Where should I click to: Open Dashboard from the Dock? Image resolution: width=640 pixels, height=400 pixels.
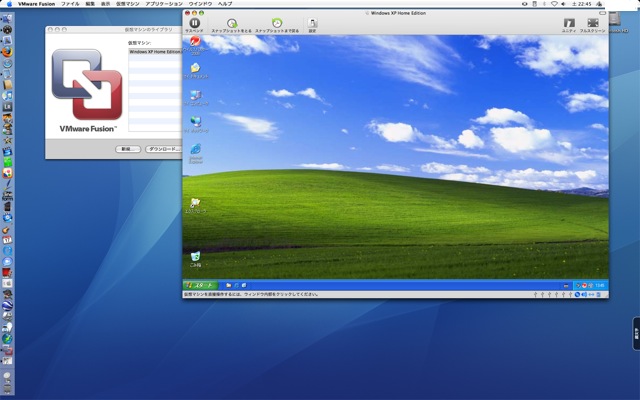click(7, 29)
